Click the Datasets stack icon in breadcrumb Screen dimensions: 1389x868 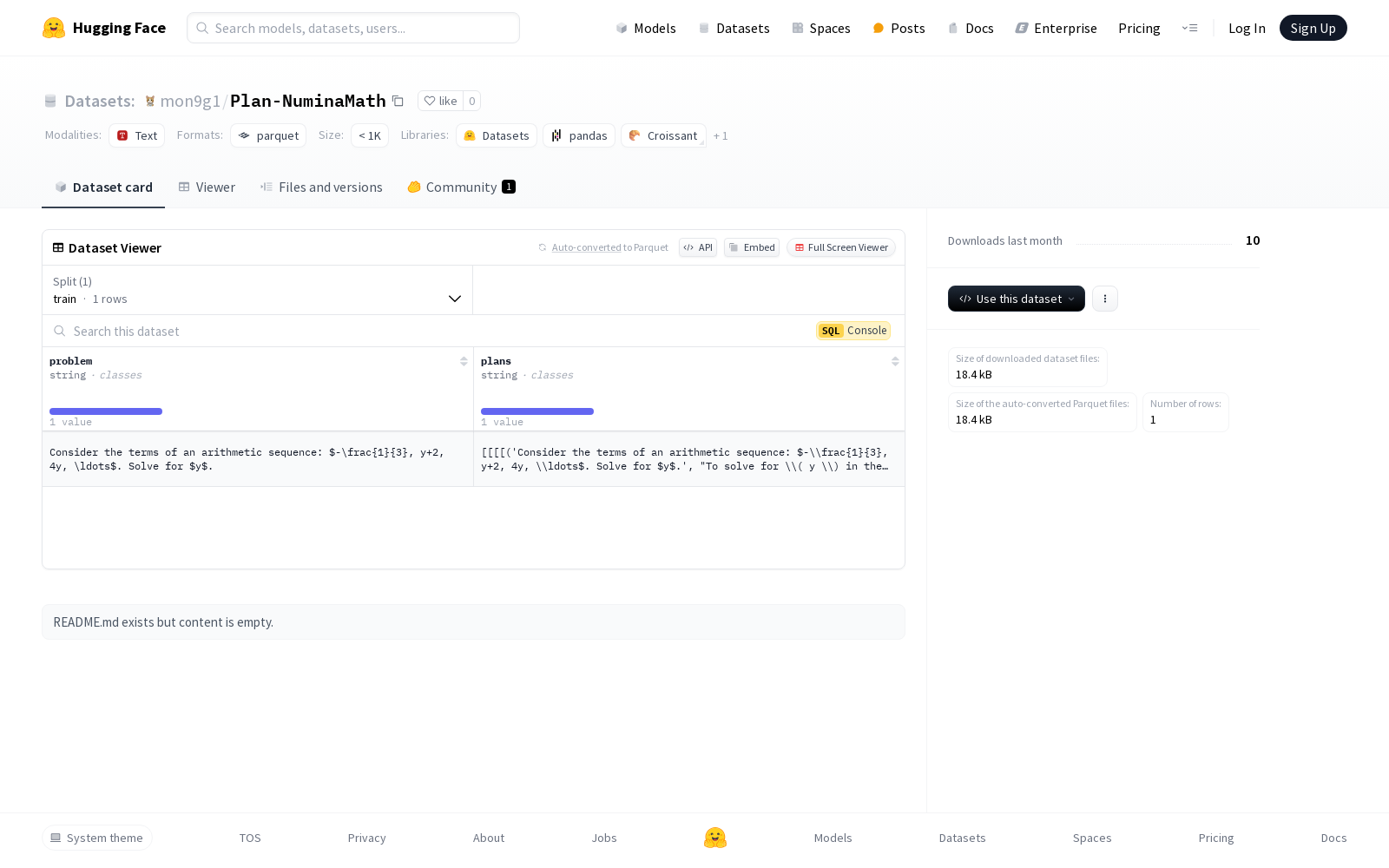(x=50, y=101)
